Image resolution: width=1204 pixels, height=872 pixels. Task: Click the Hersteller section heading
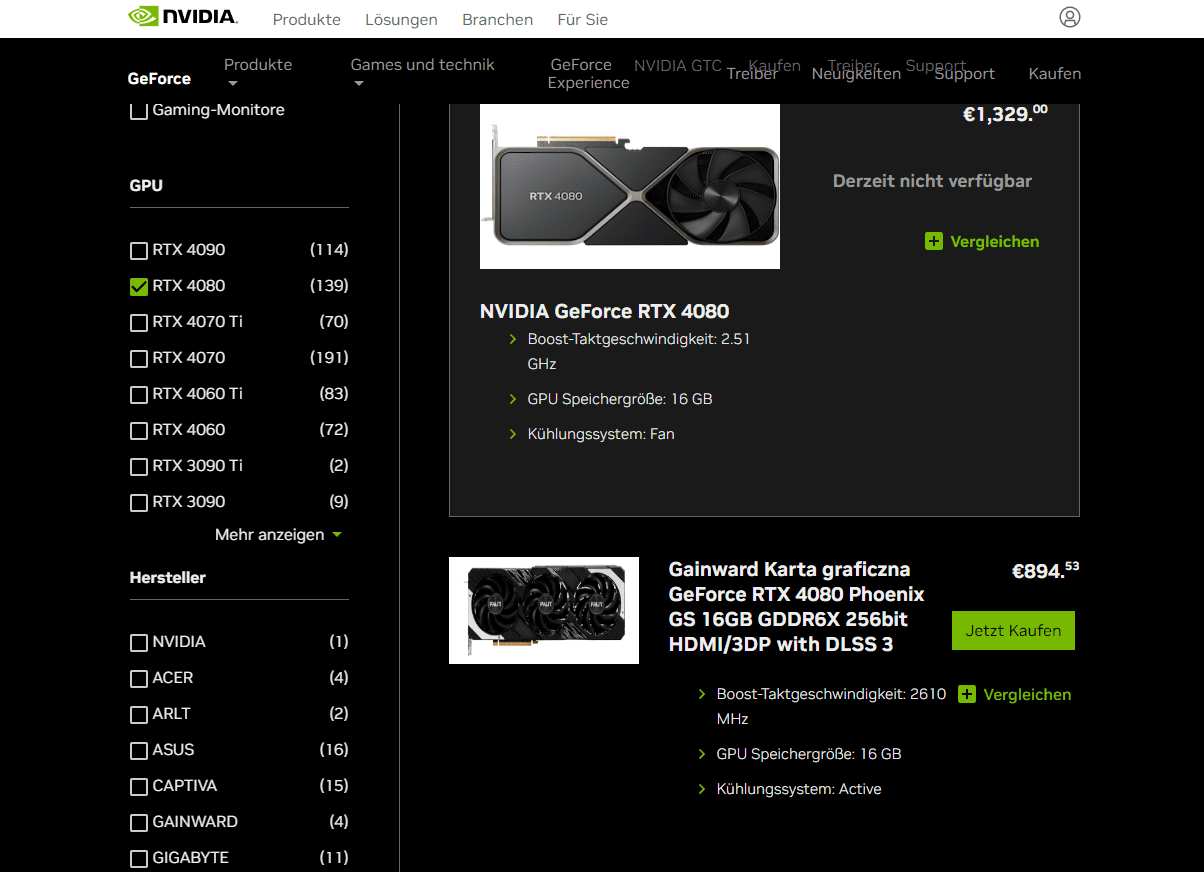click(168, 578)
